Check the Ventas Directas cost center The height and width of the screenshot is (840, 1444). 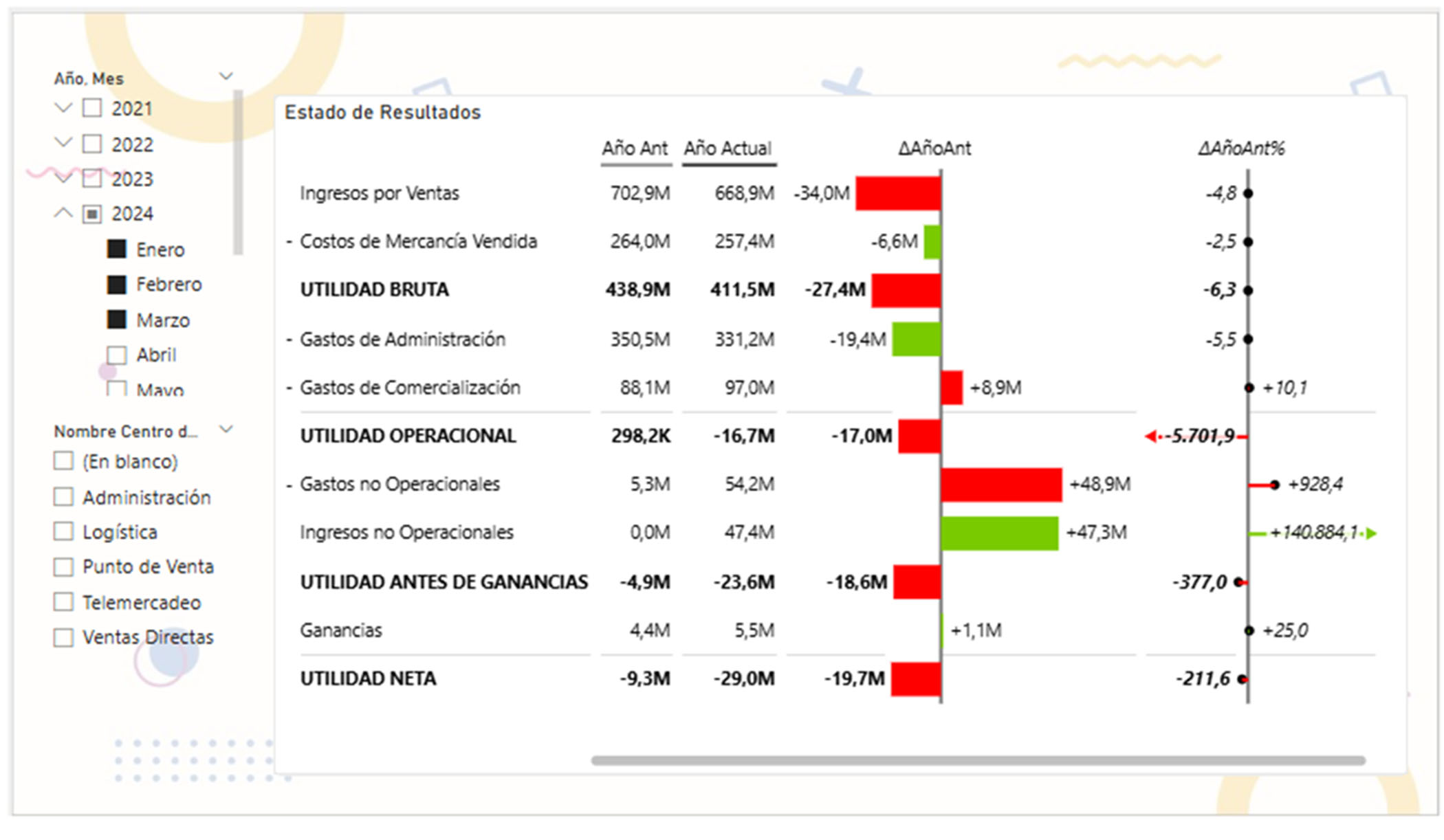click(63, 637)
